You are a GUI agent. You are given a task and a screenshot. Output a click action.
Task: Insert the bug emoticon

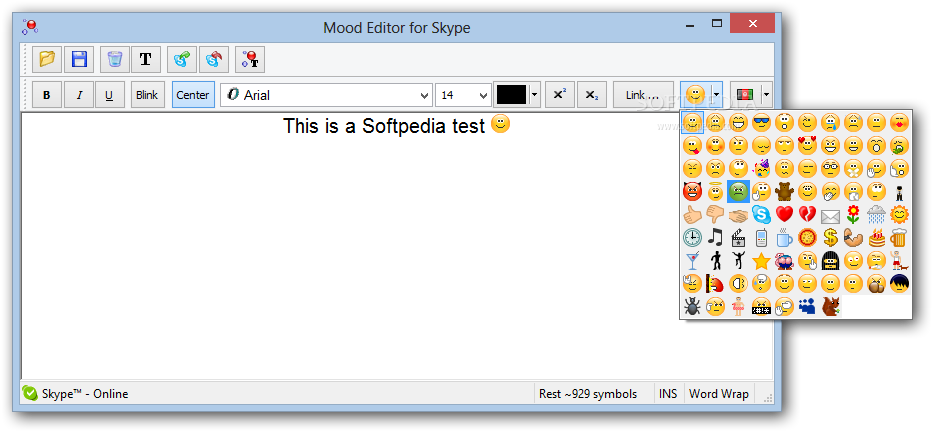click(692, 306)
